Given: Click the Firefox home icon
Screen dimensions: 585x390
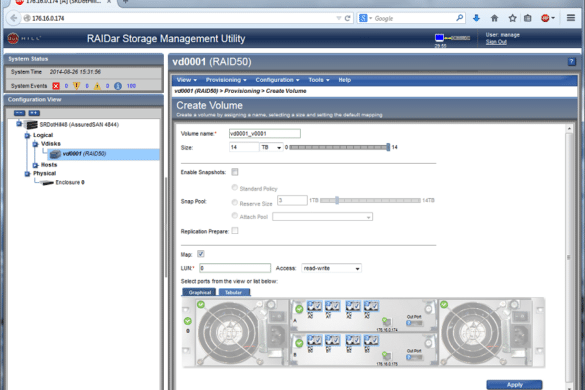Looking at the screenshot, I should [x=494, y=18].
